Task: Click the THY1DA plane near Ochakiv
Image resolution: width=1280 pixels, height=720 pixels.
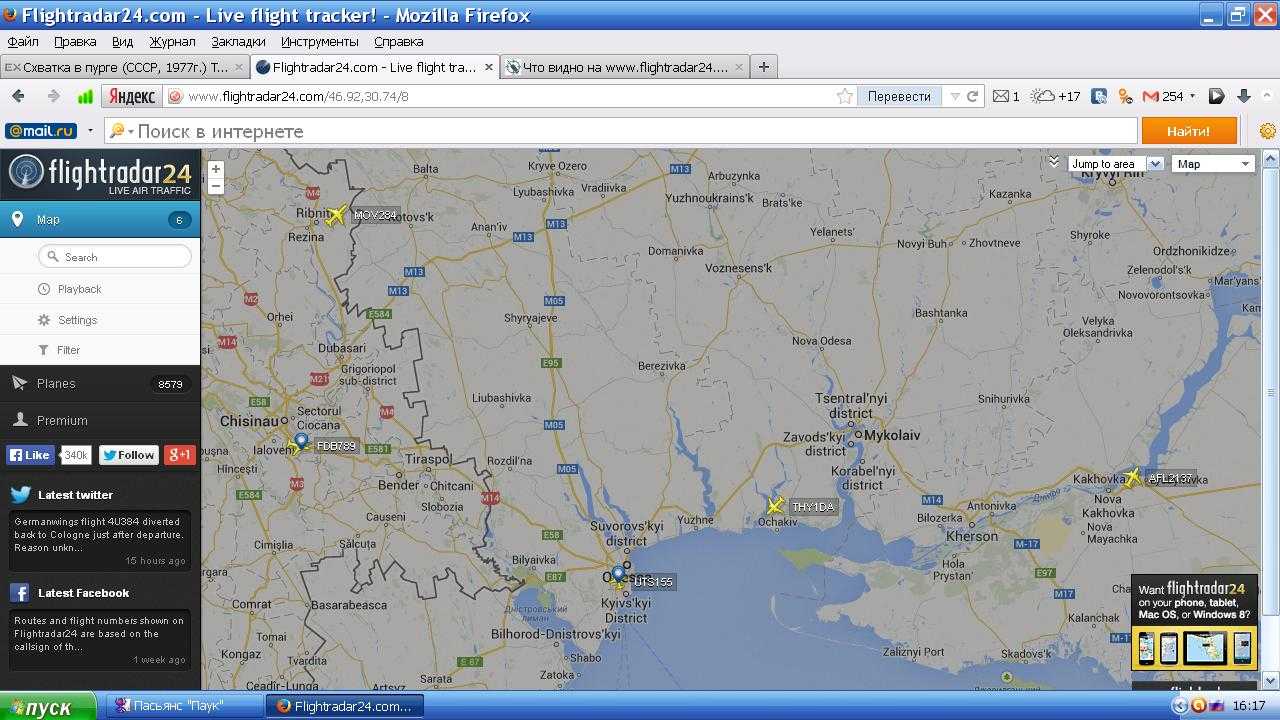Action: [775, 506]
